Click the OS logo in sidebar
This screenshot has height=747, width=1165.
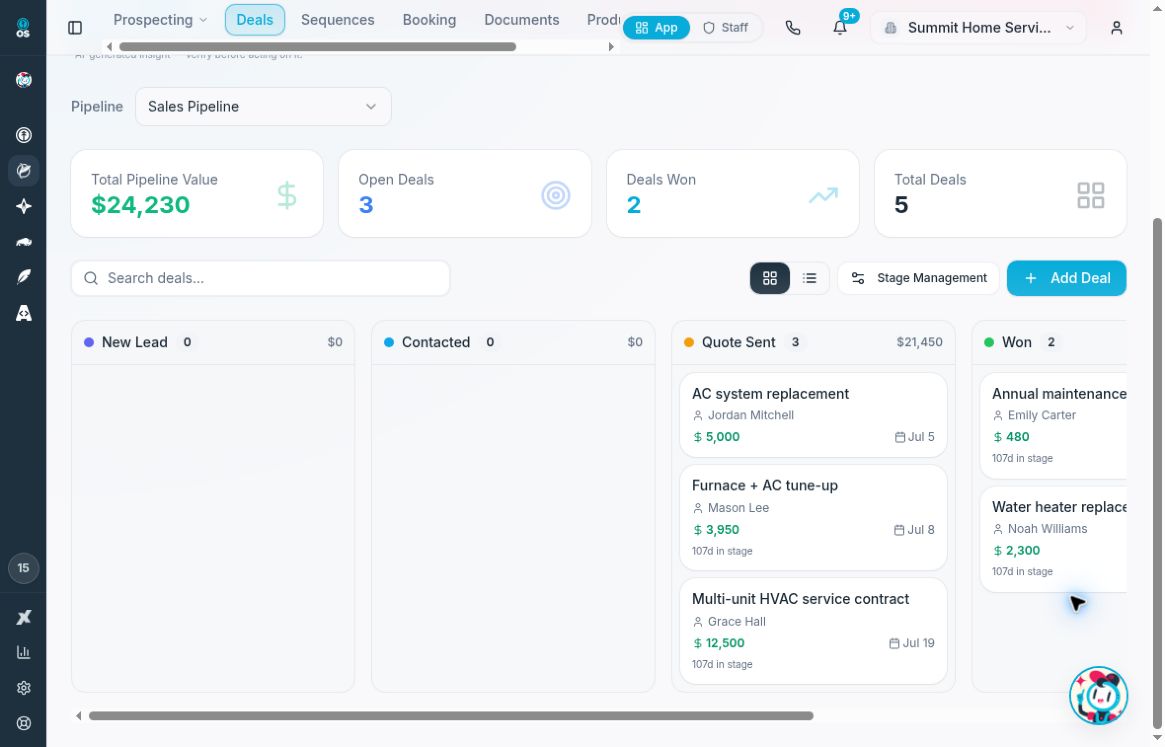(23, 28)
